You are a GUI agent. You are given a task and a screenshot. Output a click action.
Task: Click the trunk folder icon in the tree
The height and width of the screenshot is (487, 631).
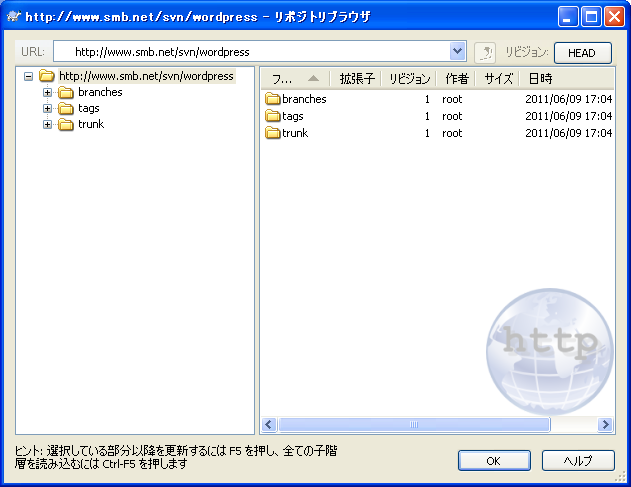66,125
